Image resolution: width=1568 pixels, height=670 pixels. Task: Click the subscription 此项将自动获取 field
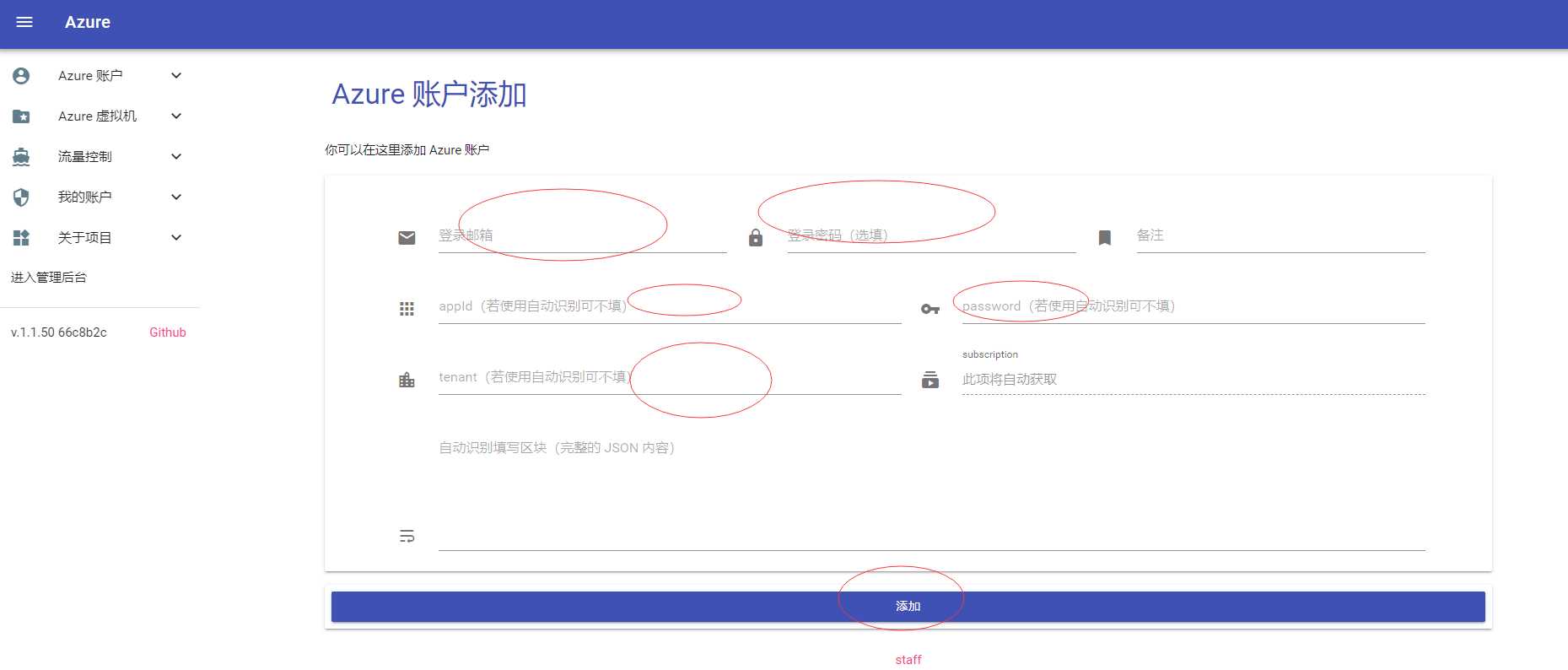click(x=1194, y=380)
